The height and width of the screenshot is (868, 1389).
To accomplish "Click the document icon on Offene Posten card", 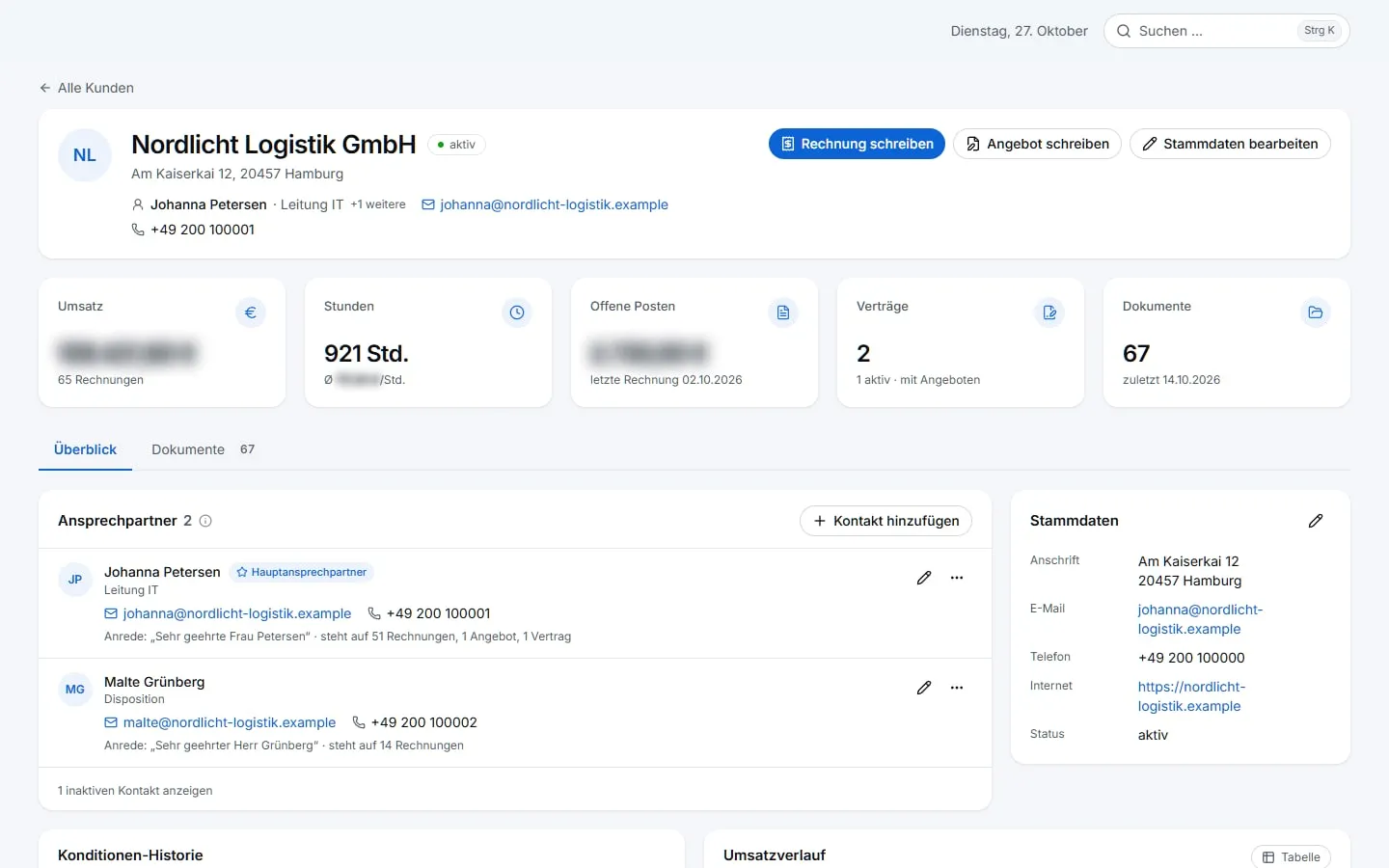I will (783, 312).
